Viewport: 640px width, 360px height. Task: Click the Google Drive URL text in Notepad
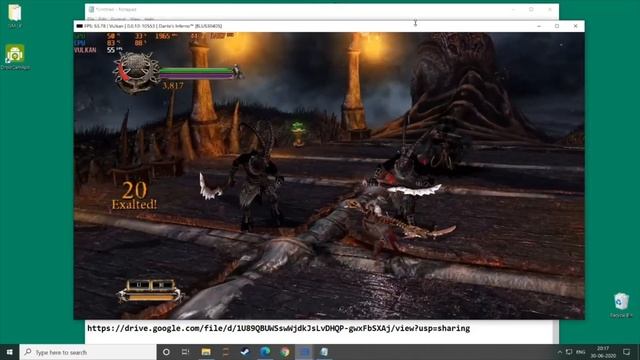278,328
